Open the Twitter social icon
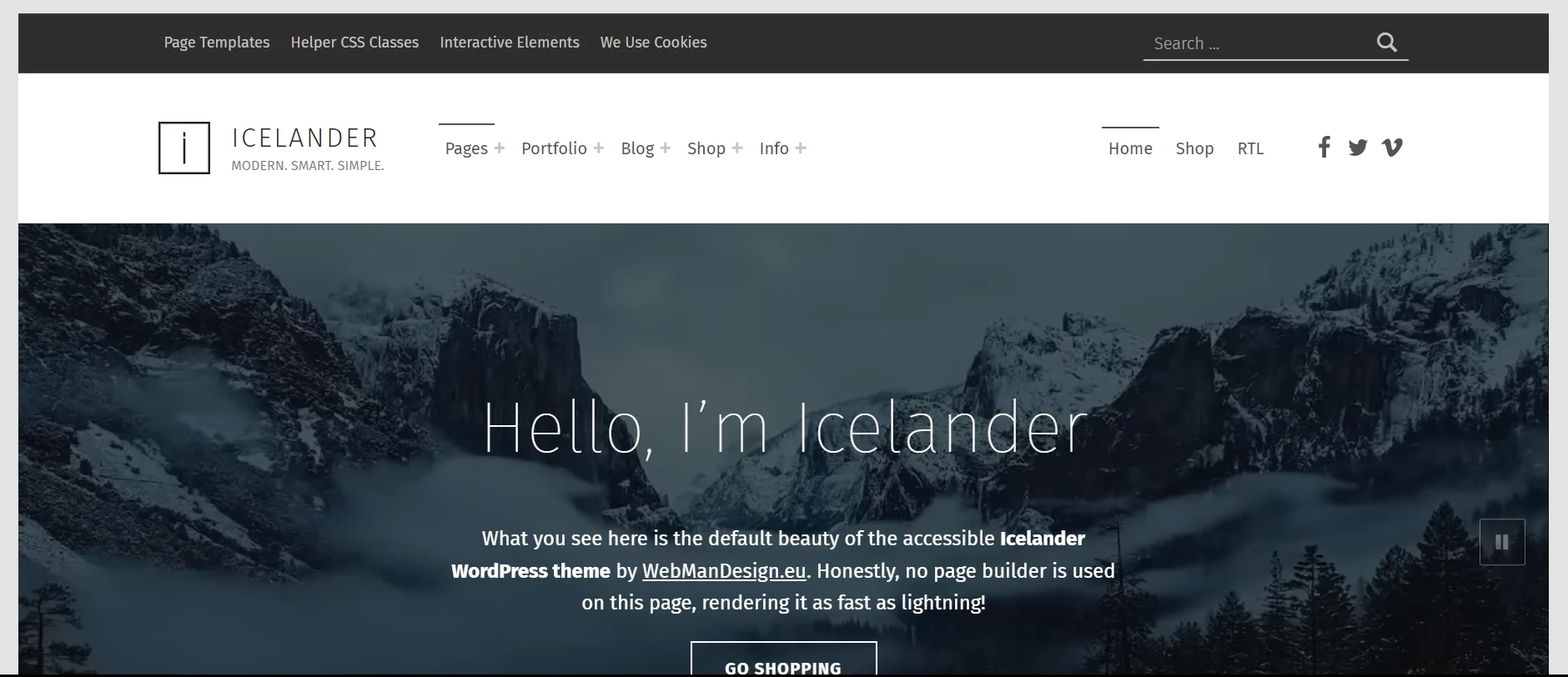Viewport: 1568px width, 677px height. [x=1358, y=148]
